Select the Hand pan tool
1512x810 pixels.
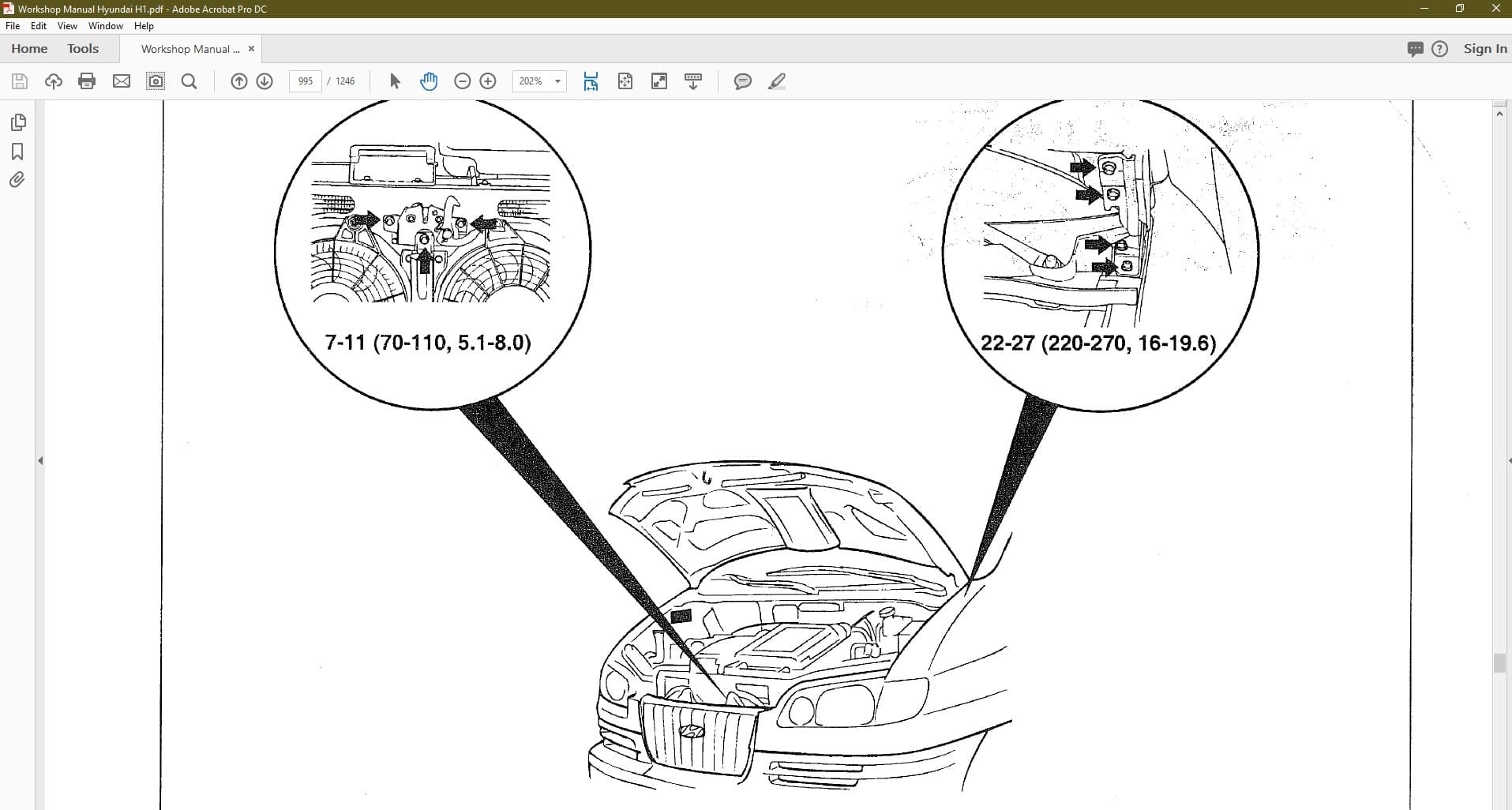(x=429, y=81)
